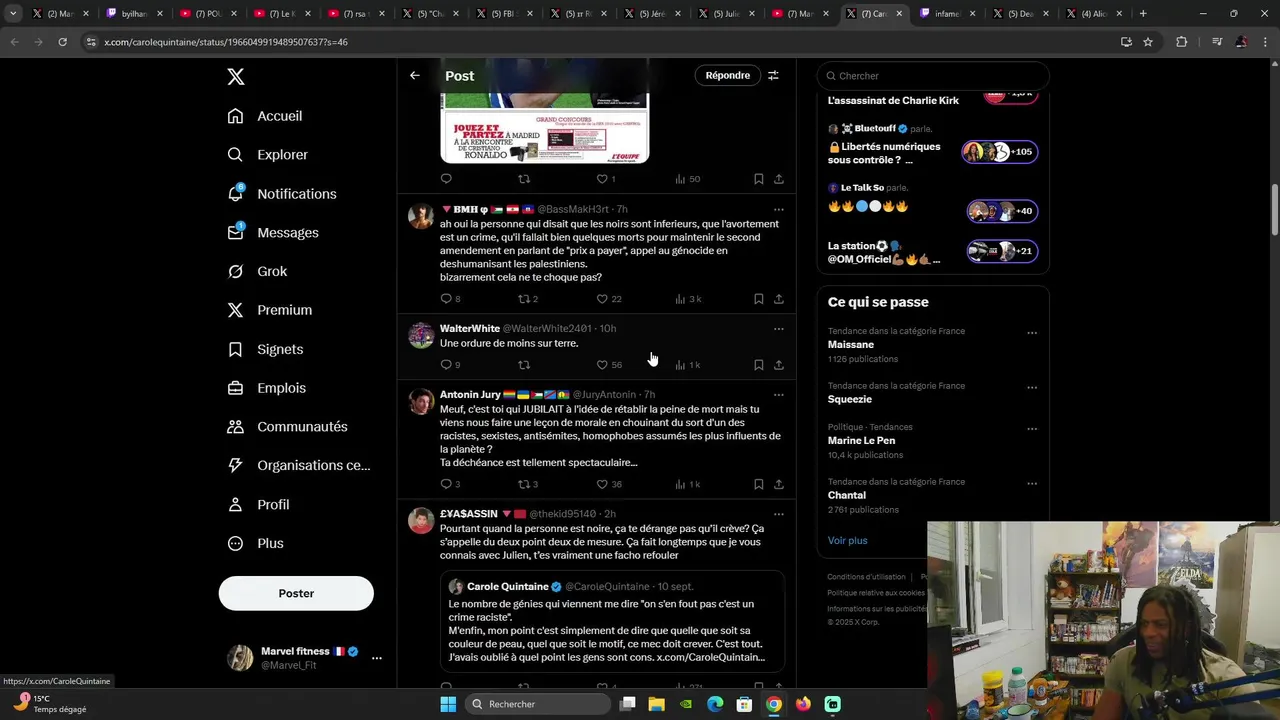Image resolution: width=1280 pixels, height=720 pixels.
Task: Go to X home logo
Action: [x=235, y=77]
